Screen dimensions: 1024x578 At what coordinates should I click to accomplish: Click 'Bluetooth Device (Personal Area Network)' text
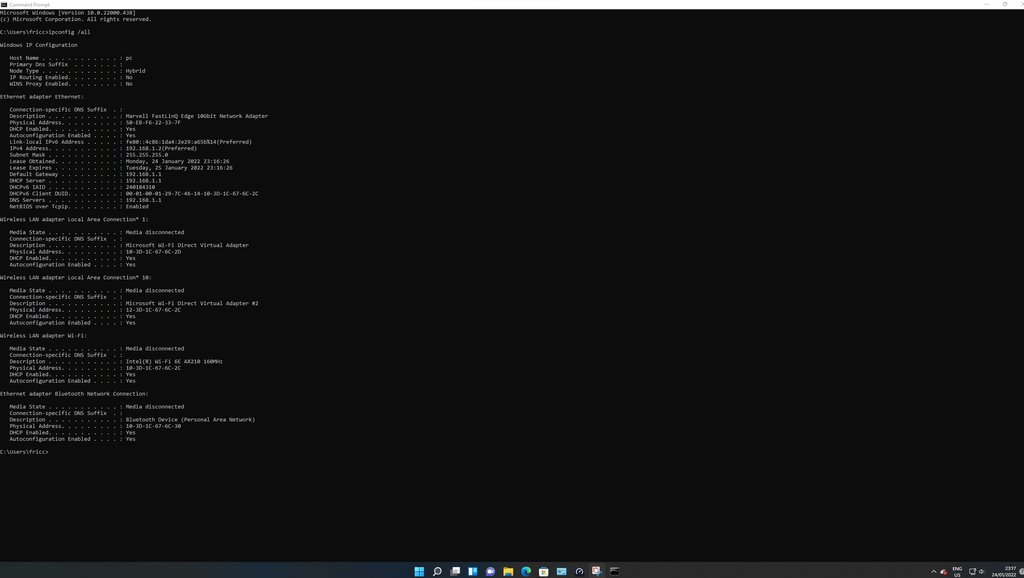pos(190,420)
